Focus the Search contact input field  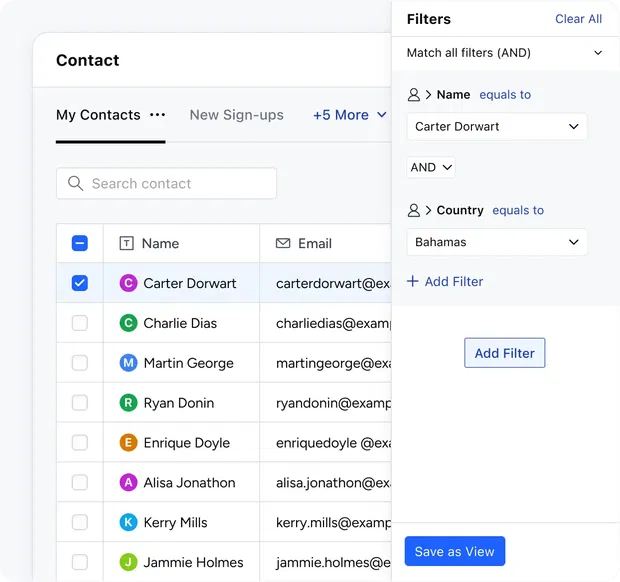click(x=166, y=183)
